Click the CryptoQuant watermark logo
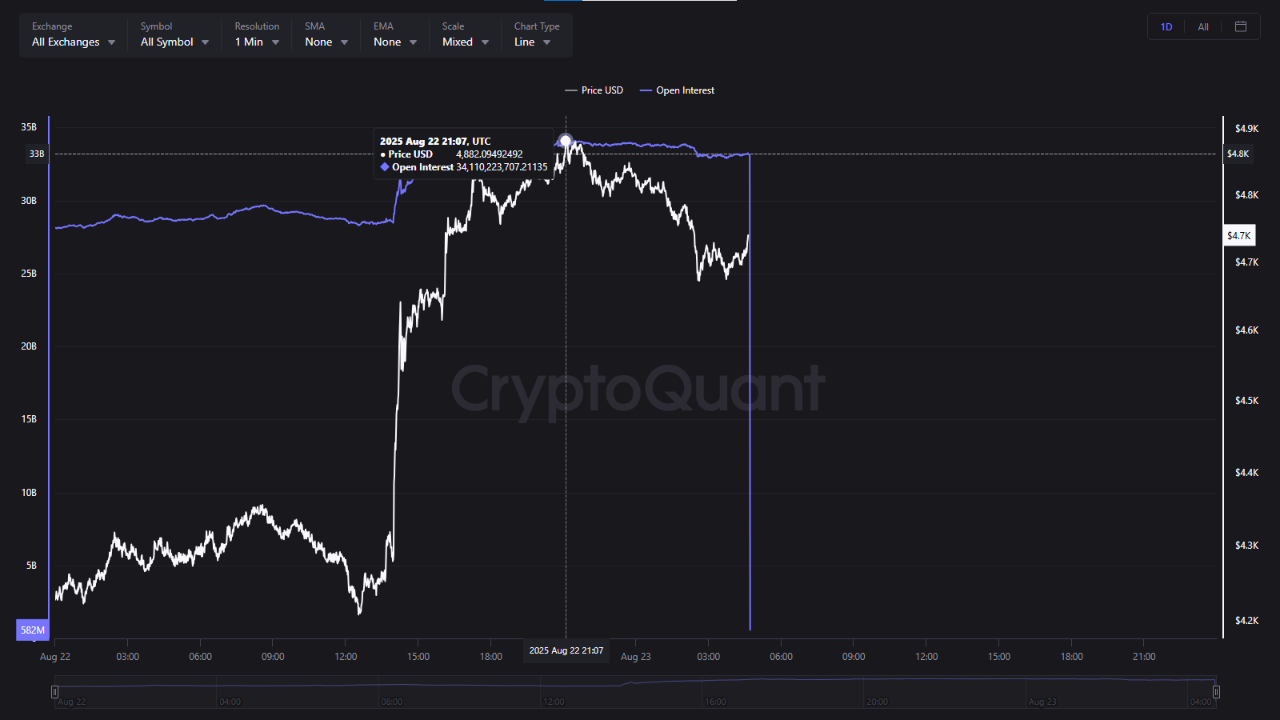 [x=638, y=388]
